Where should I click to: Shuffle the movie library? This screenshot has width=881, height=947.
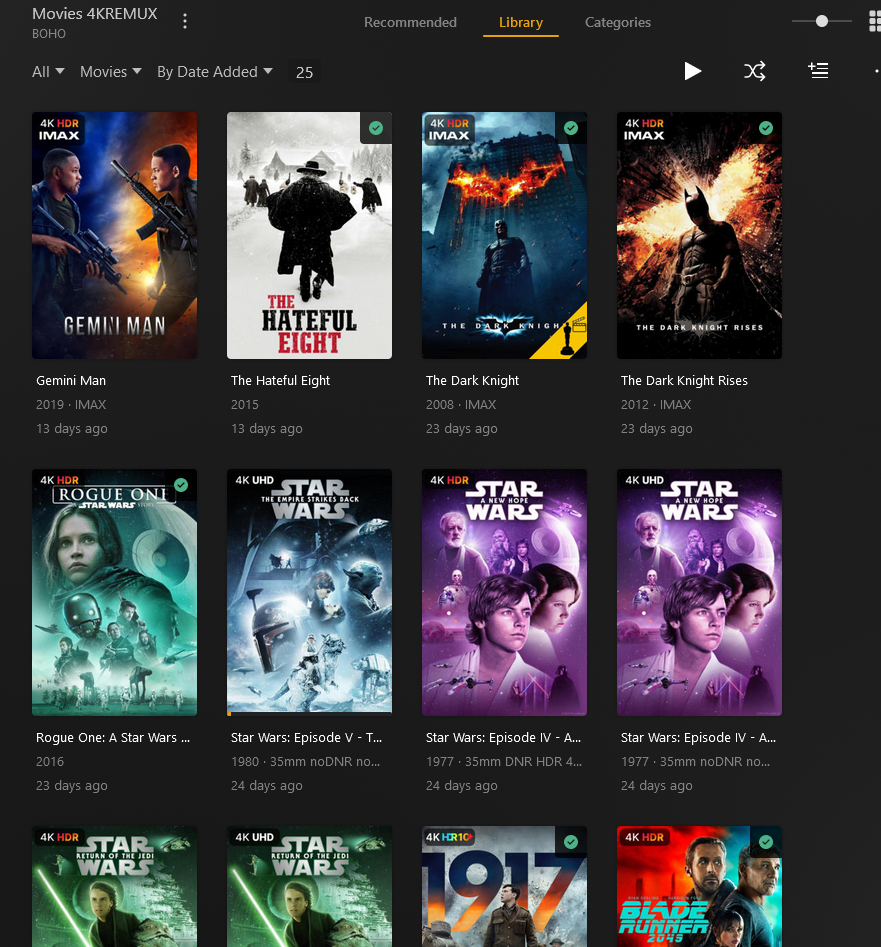pyautogui.click(x=755, y=71)
